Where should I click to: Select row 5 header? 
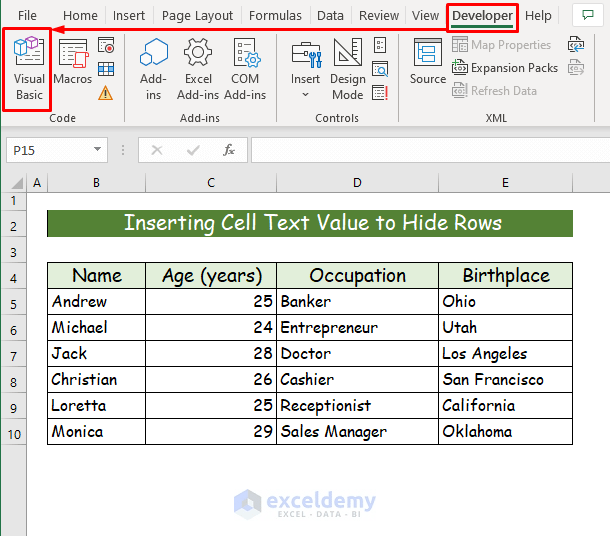coord(14,304)
